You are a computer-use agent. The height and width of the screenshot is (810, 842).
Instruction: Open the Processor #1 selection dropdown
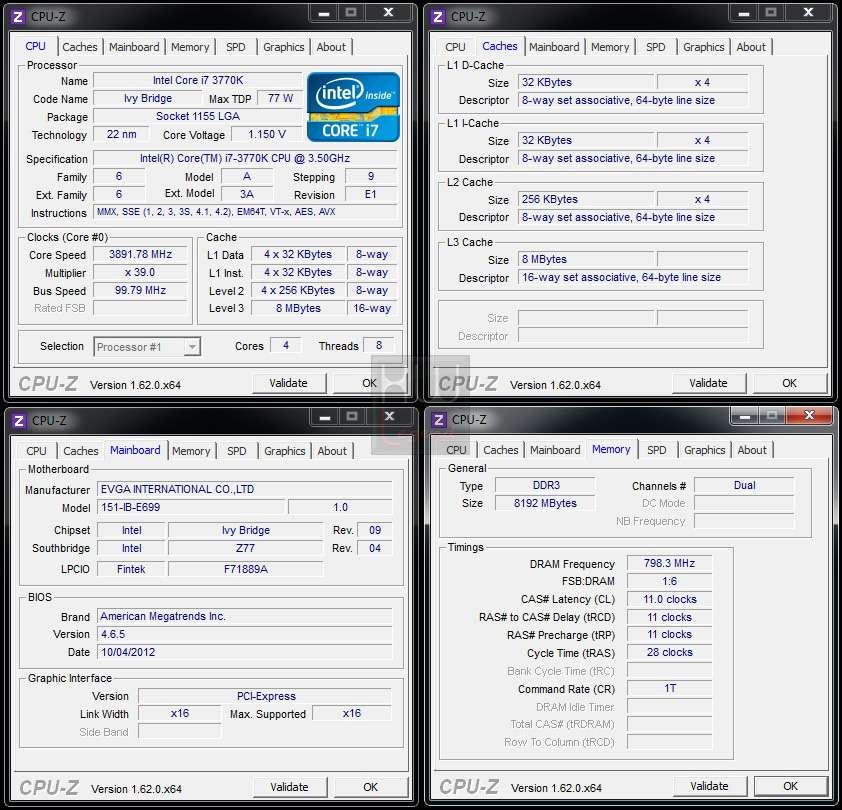[x=147, y=347]
